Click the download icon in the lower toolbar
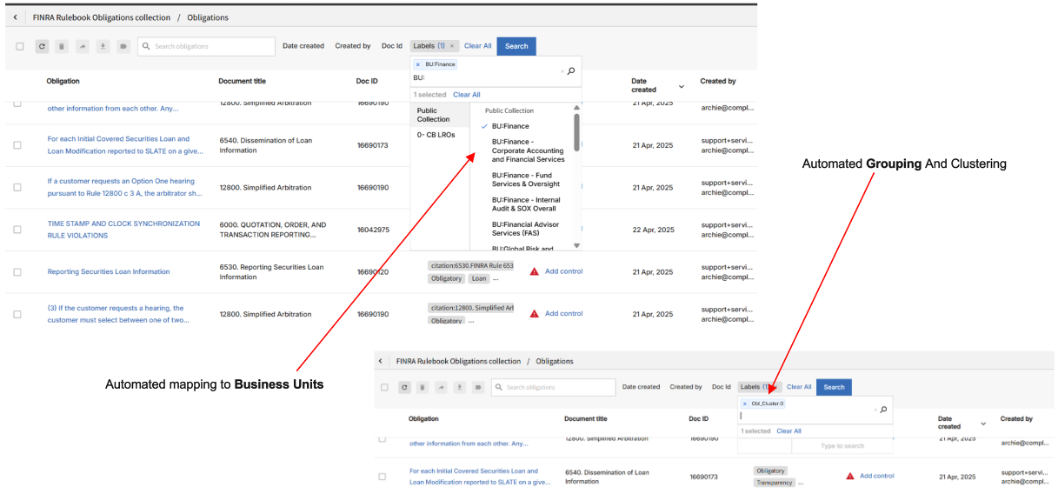Image resolution: width=1058 pixels, height=494 pixels. click(459, 387)
